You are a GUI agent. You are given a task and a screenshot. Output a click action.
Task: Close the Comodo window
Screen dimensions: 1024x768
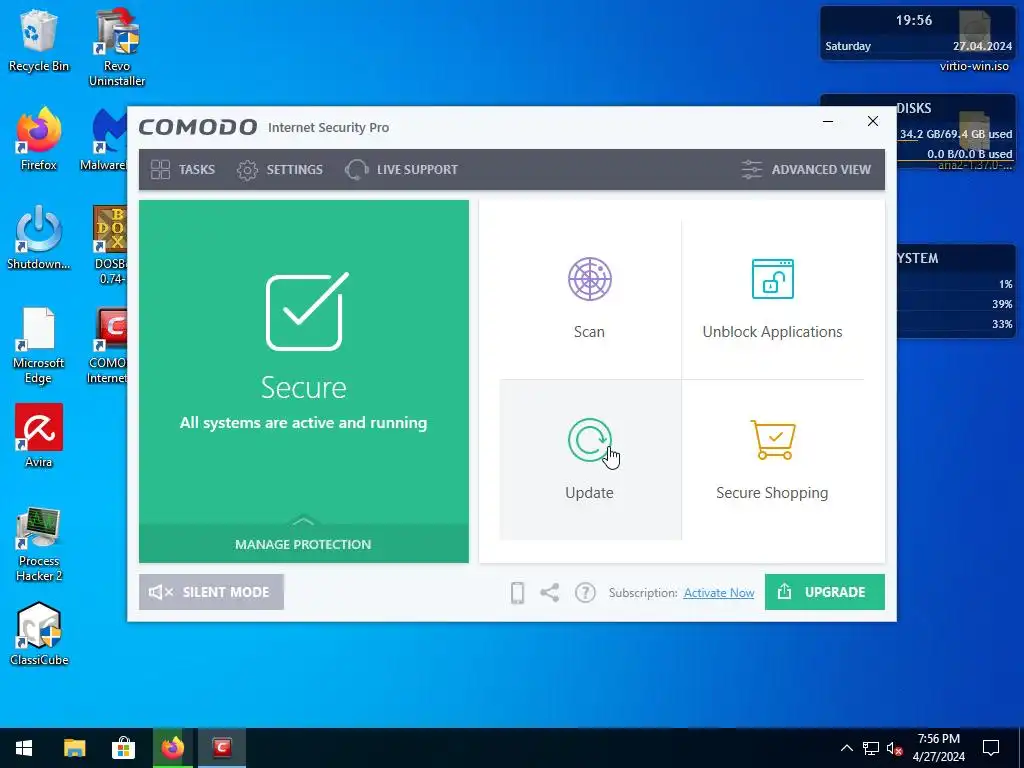(x=872, y=121)
